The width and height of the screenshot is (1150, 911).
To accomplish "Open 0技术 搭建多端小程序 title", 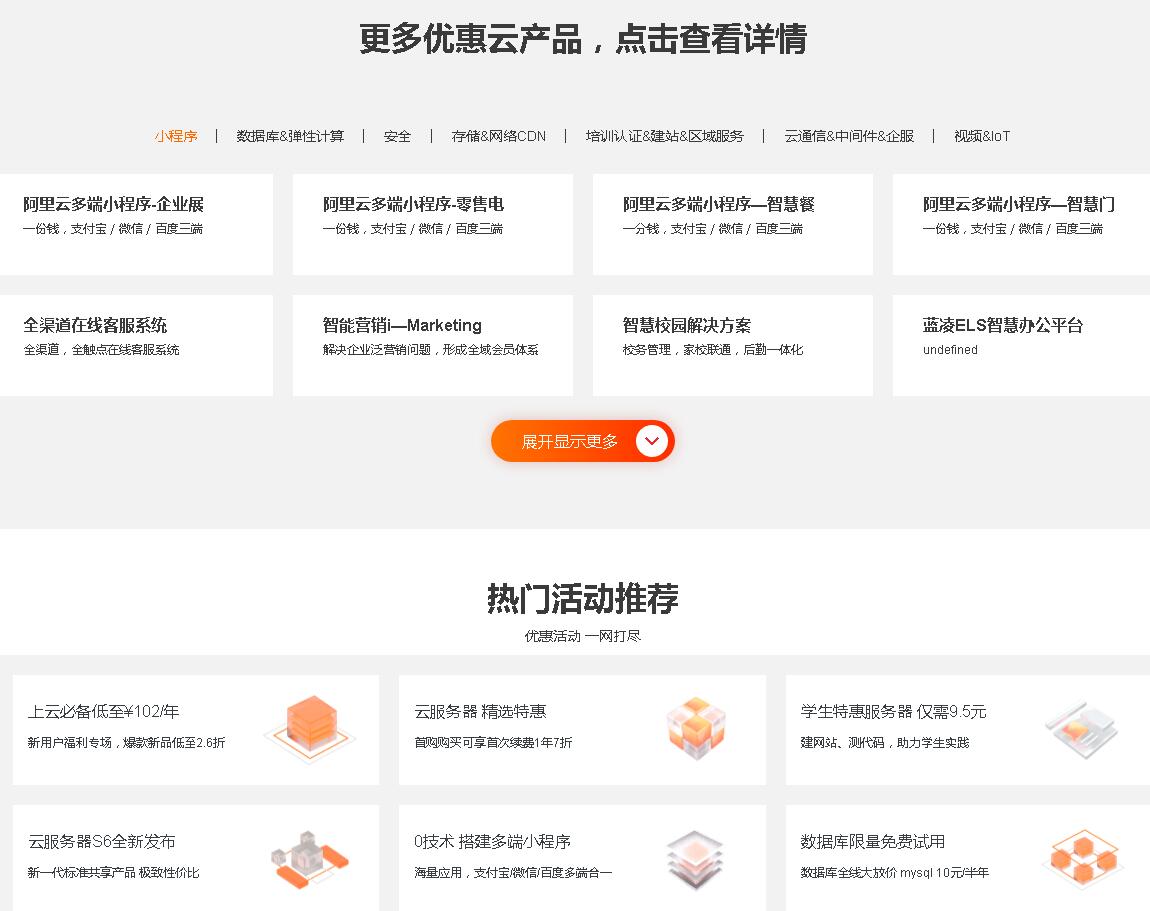I will pos(492,841).
